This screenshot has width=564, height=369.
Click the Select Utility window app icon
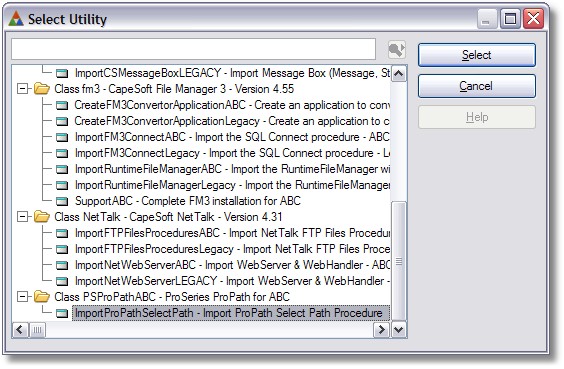[x=16, y=19]
